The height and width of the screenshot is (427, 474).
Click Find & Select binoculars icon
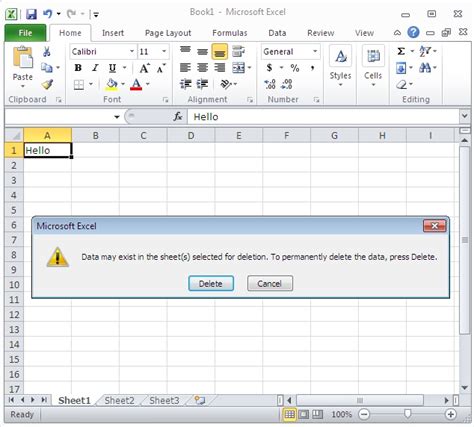tap(425, 68)
